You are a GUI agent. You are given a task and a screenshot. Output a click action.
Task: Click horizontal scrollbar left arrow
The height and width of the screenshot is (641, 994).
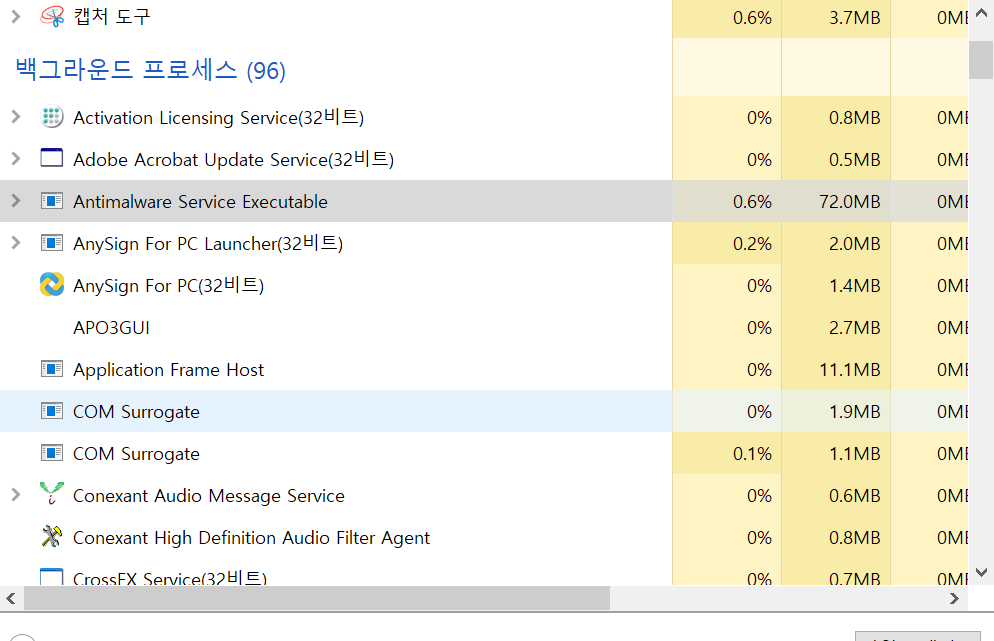click(11, 598)
